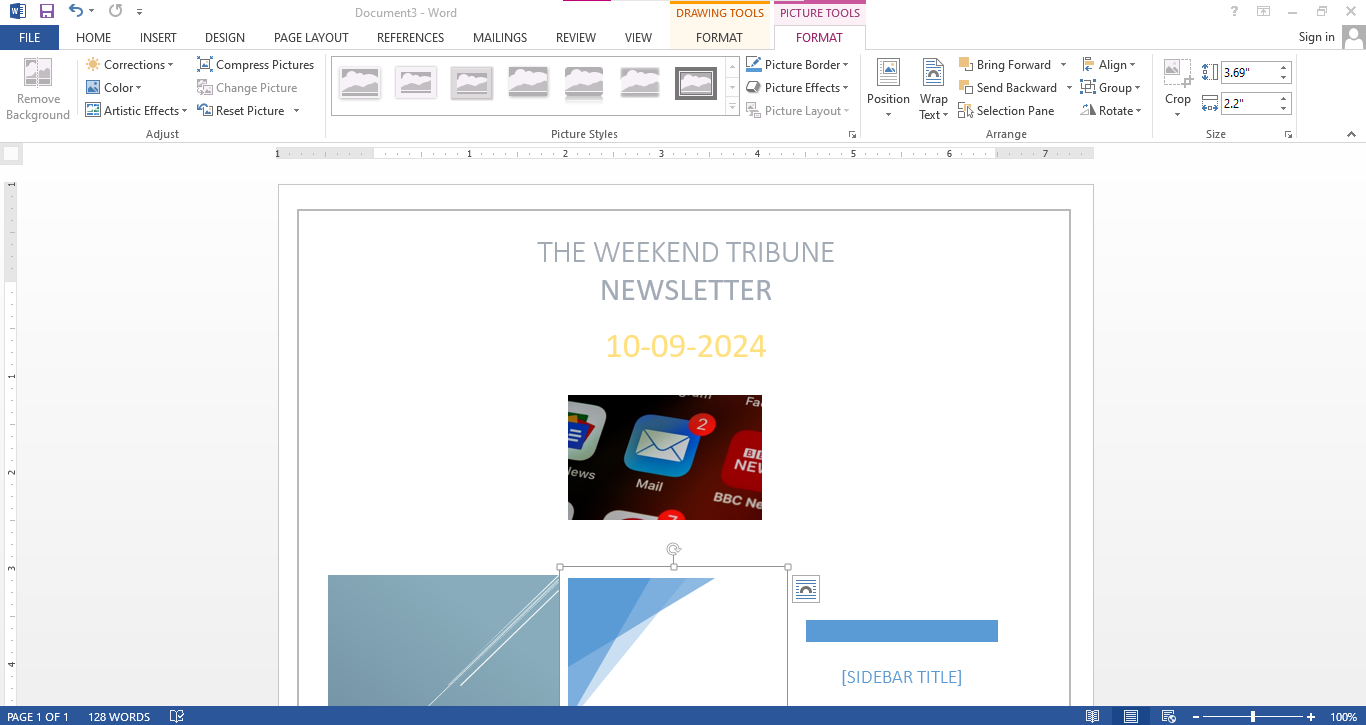This screenshot has width=1366, height=725.
Task: Open the Selection Pane
Action: 1007,110
